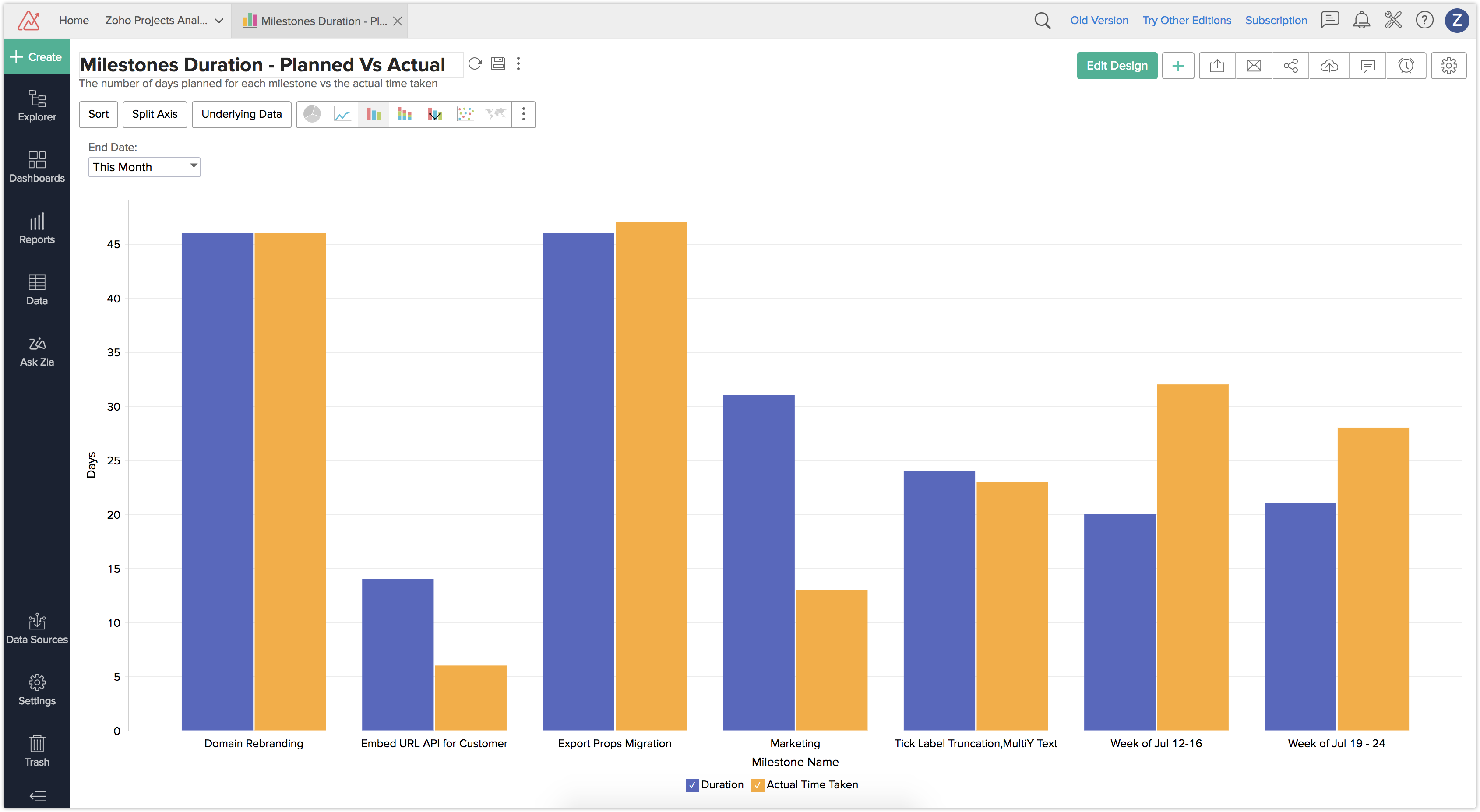Click the email envelope icon
1480x812 pixels.
point(1254,66)
